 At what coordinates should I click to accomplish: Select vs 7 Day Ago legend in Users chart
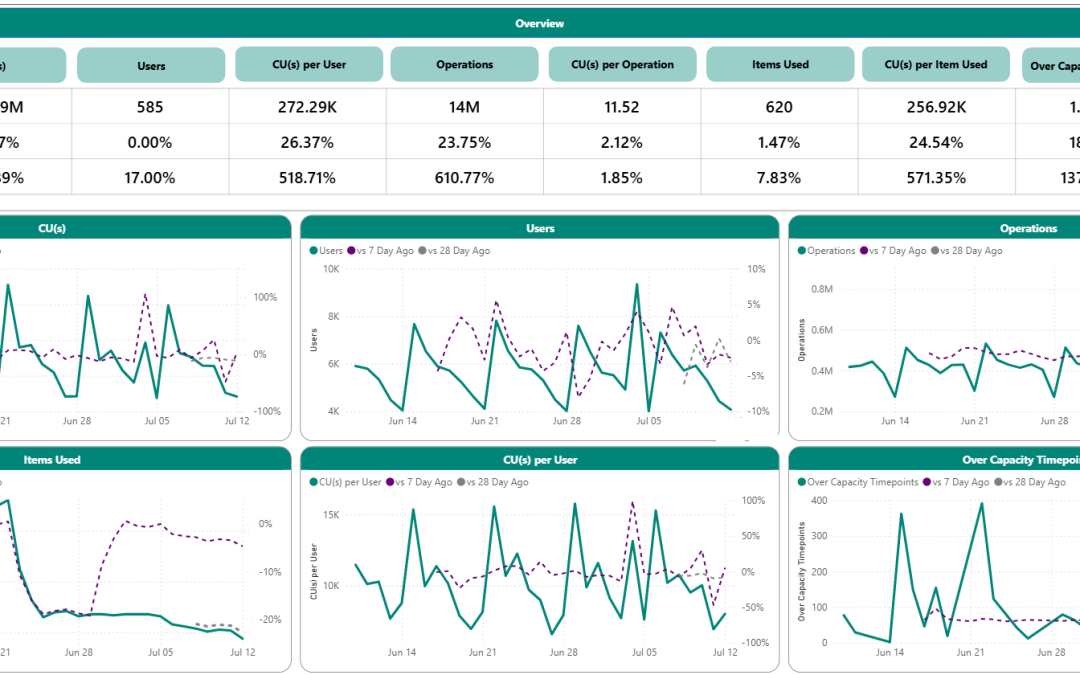pos(380,251)
